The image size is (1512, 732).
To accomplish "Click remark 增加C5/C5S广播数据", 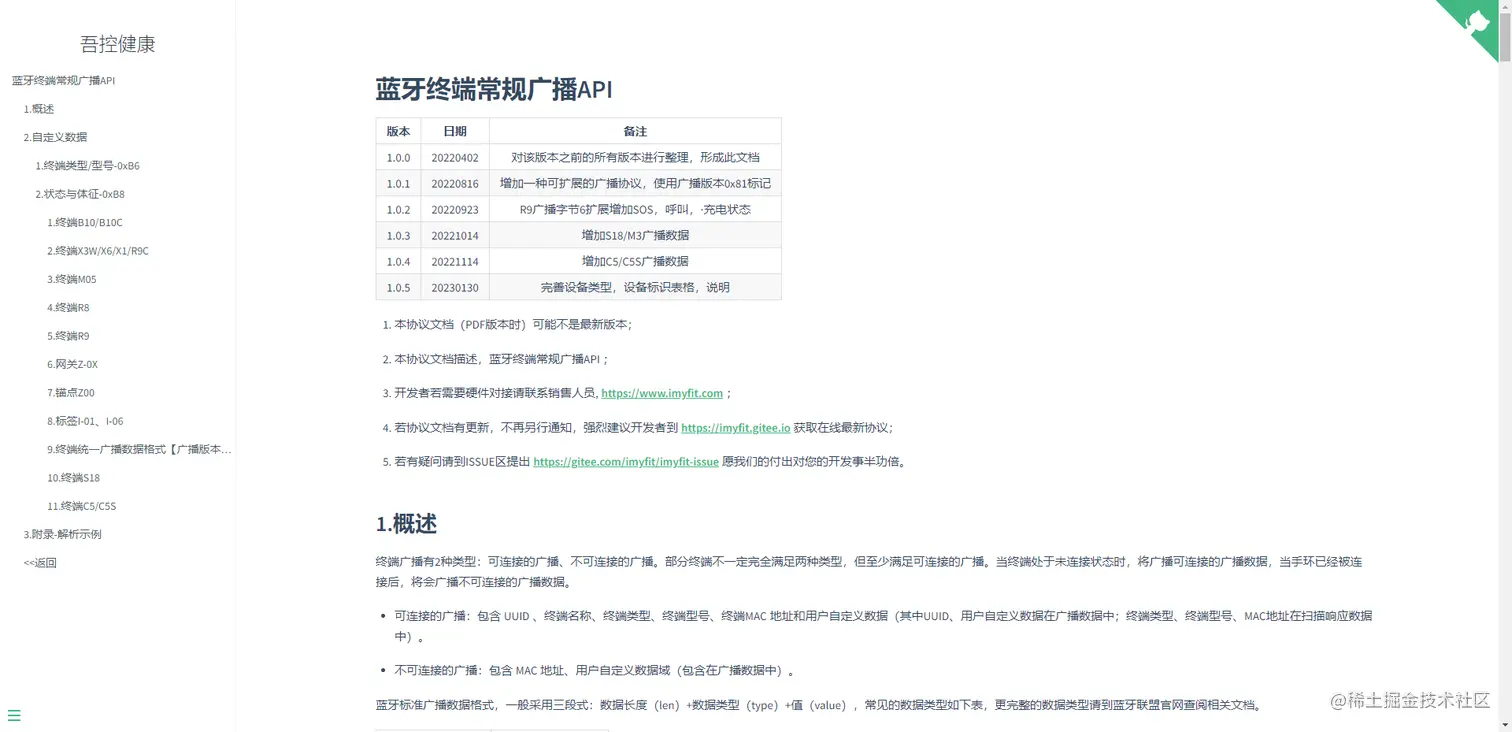I will click(635, 261).
